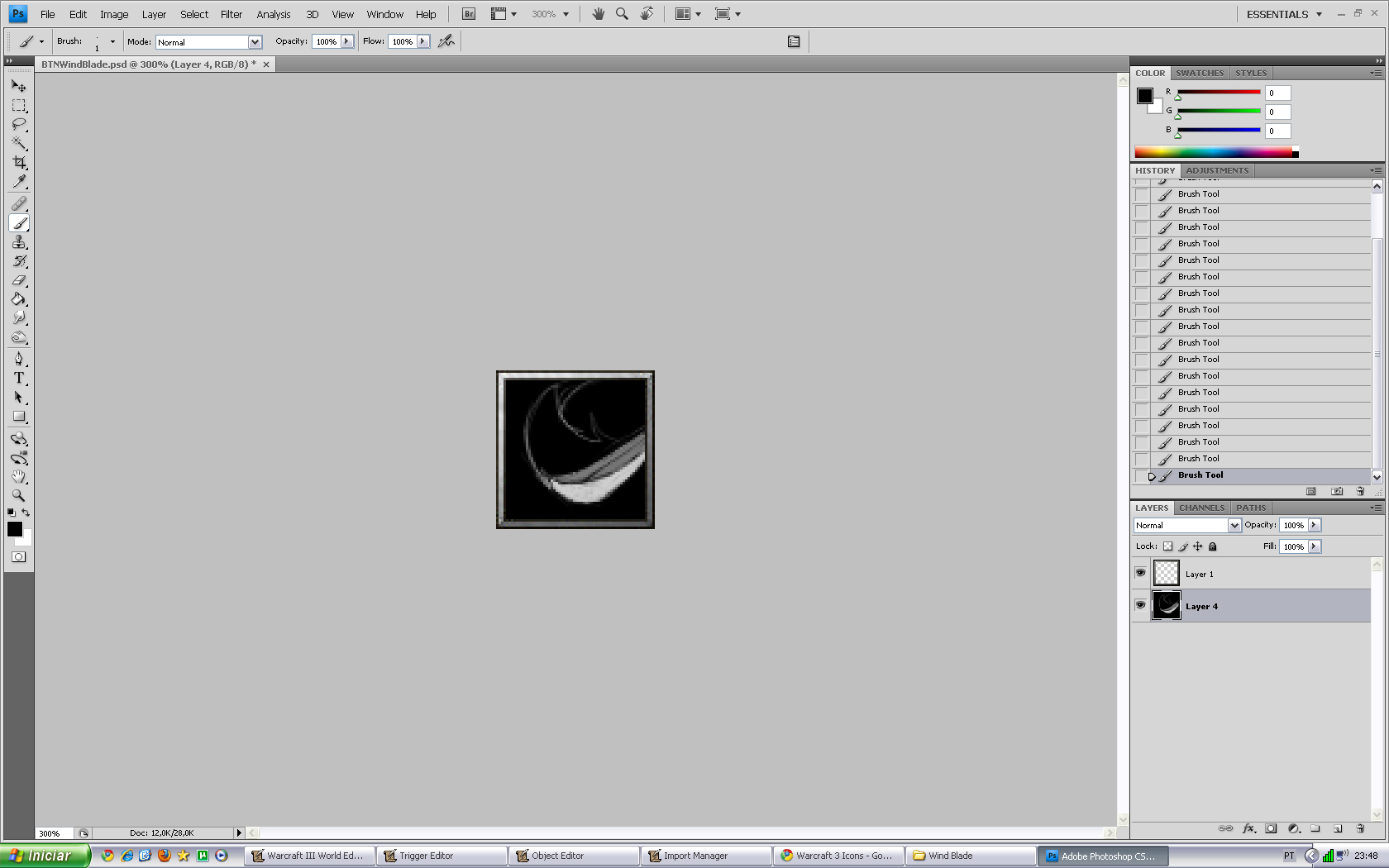This screenshot has height=868, width=1389.
Task: Reset default foreground and background colors
Action: [11, 513]
